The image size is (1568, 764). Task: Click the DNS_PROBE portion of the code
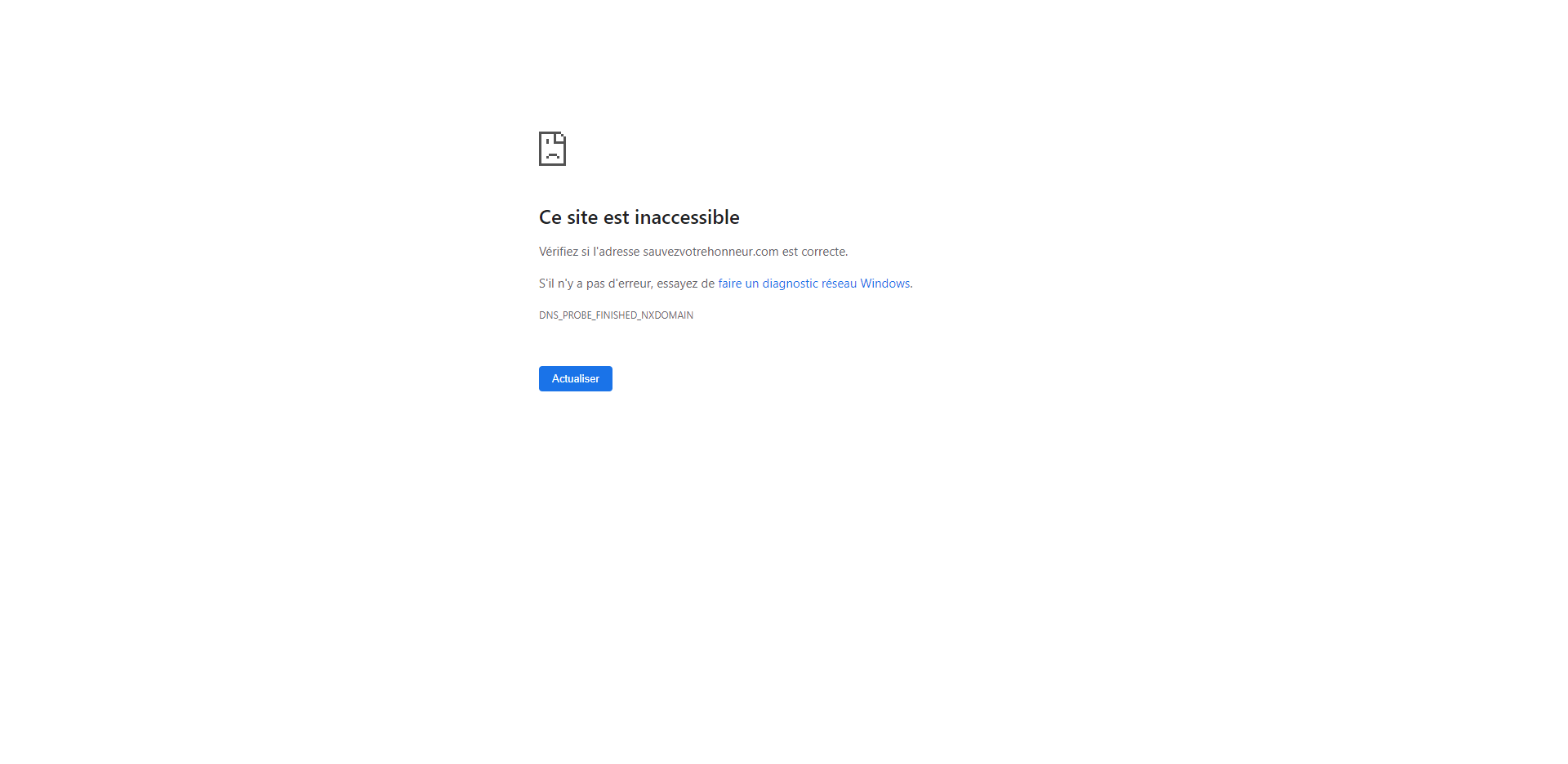(566, 315)
